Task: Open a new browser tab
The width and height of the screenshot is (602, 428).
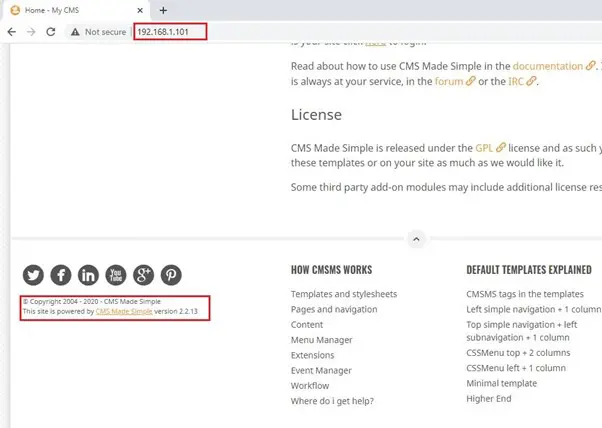Action: [x=163, y=10]
